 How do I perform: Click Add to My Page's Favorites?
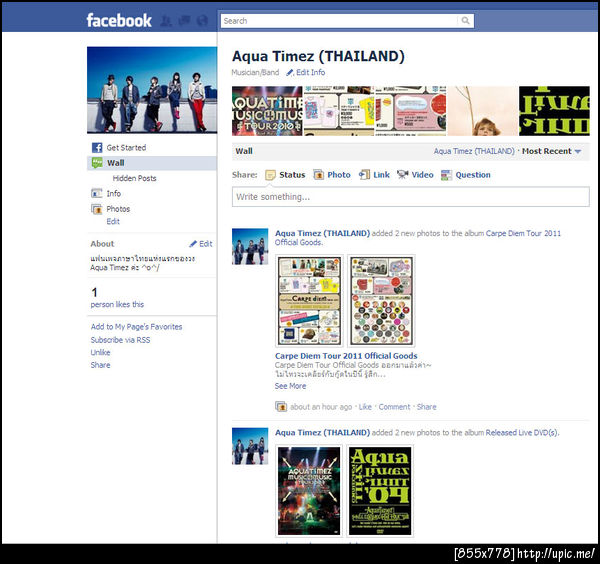(x=136, y=327)
